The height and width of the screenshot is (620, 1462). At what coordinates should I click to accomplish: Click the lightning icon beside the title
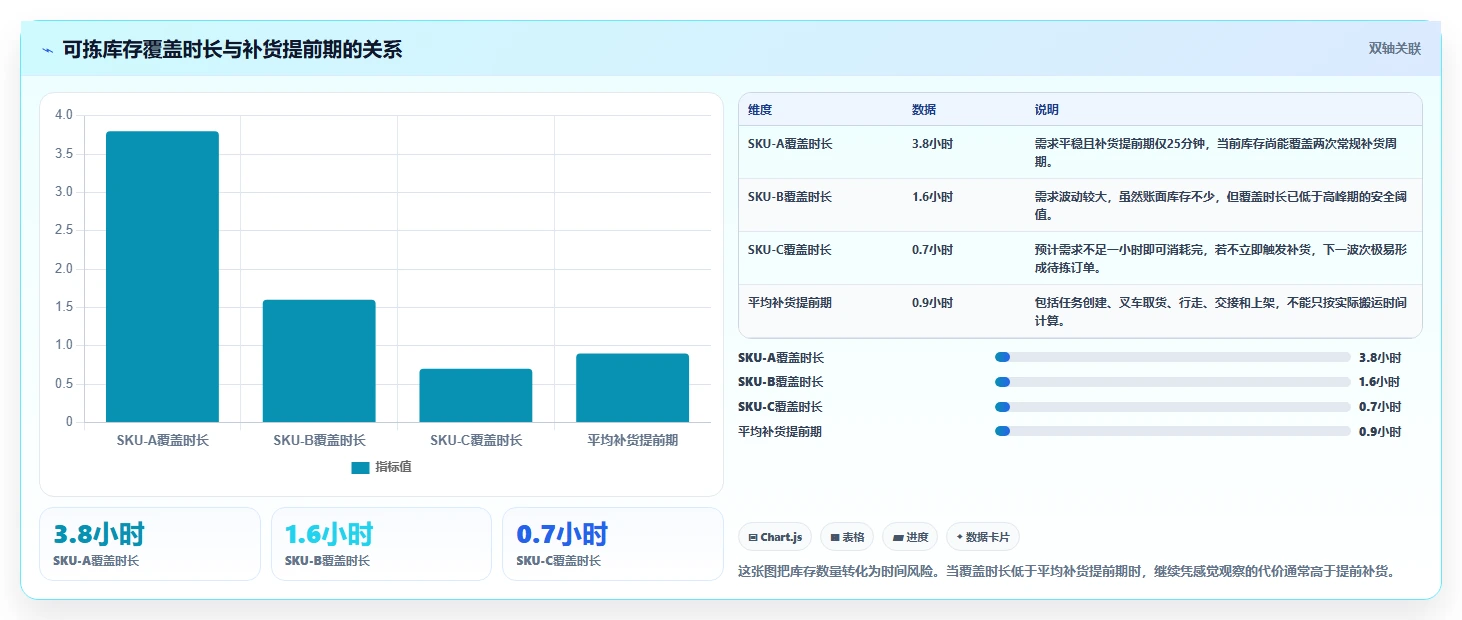point(48,50)
